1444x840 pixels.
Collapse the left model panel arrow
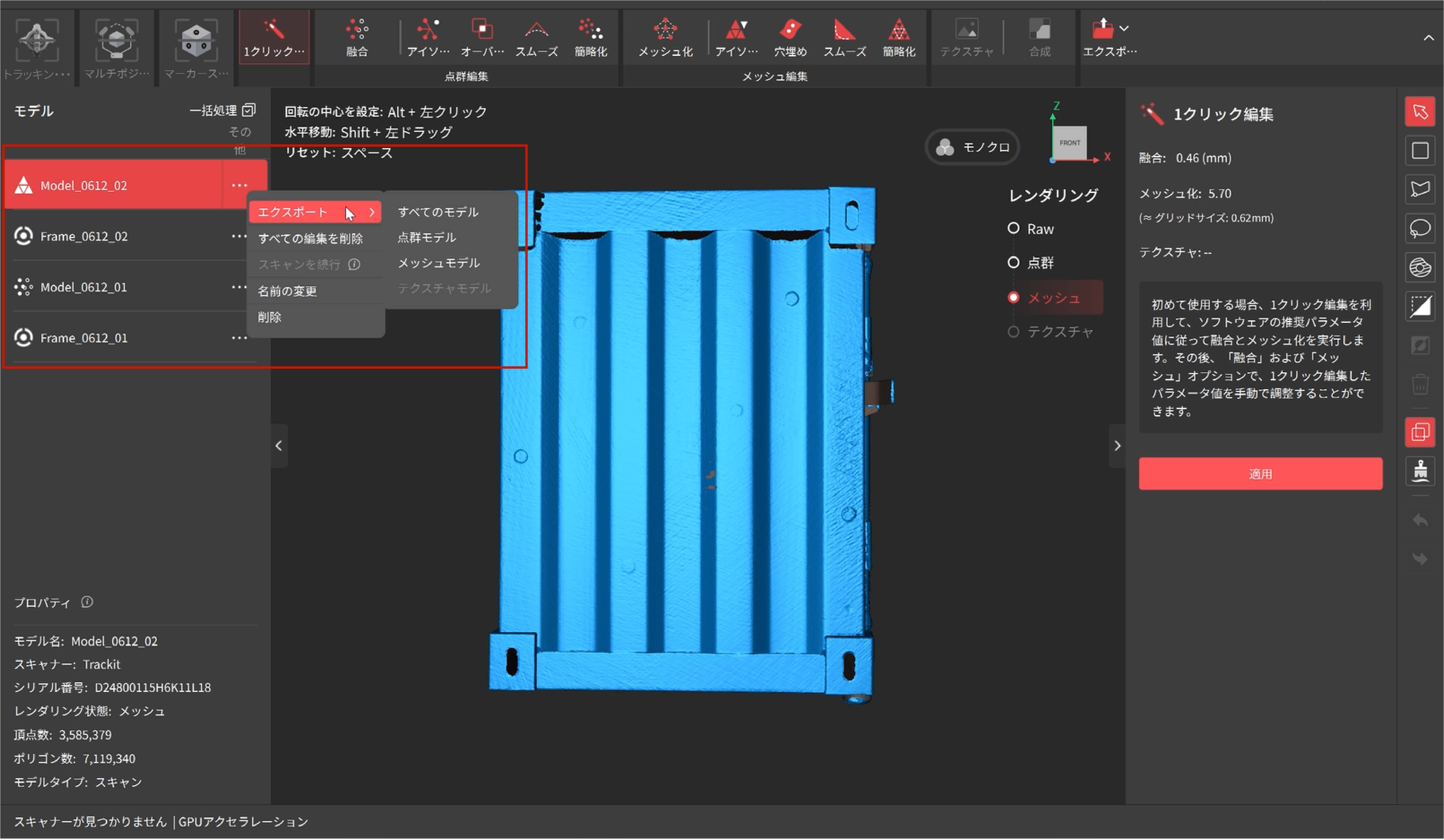tap(278, 446)
